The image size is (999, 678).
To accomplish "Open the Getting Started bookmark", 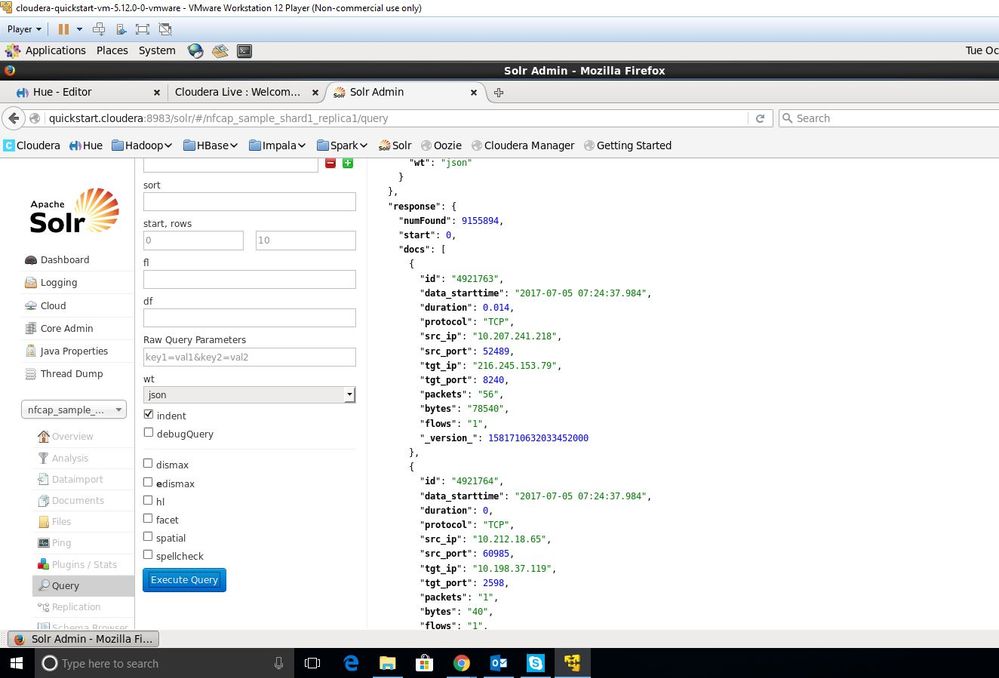I will (628, 145).
